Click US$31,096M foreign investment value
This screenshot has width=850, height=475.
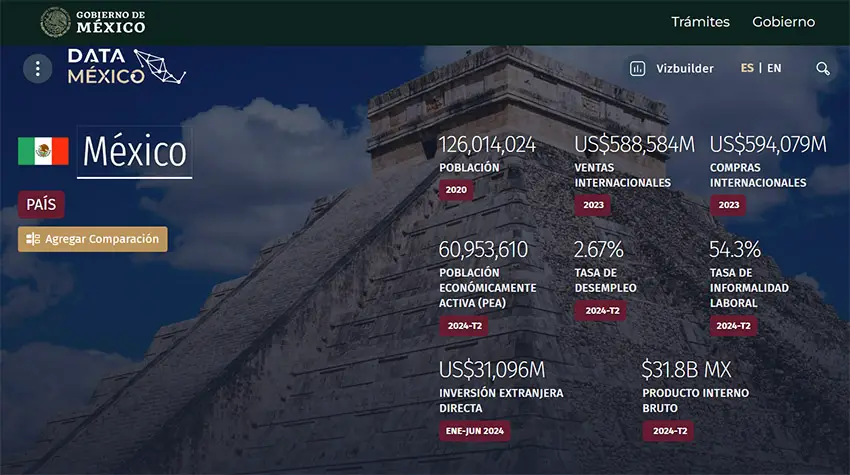click(492, 370)
